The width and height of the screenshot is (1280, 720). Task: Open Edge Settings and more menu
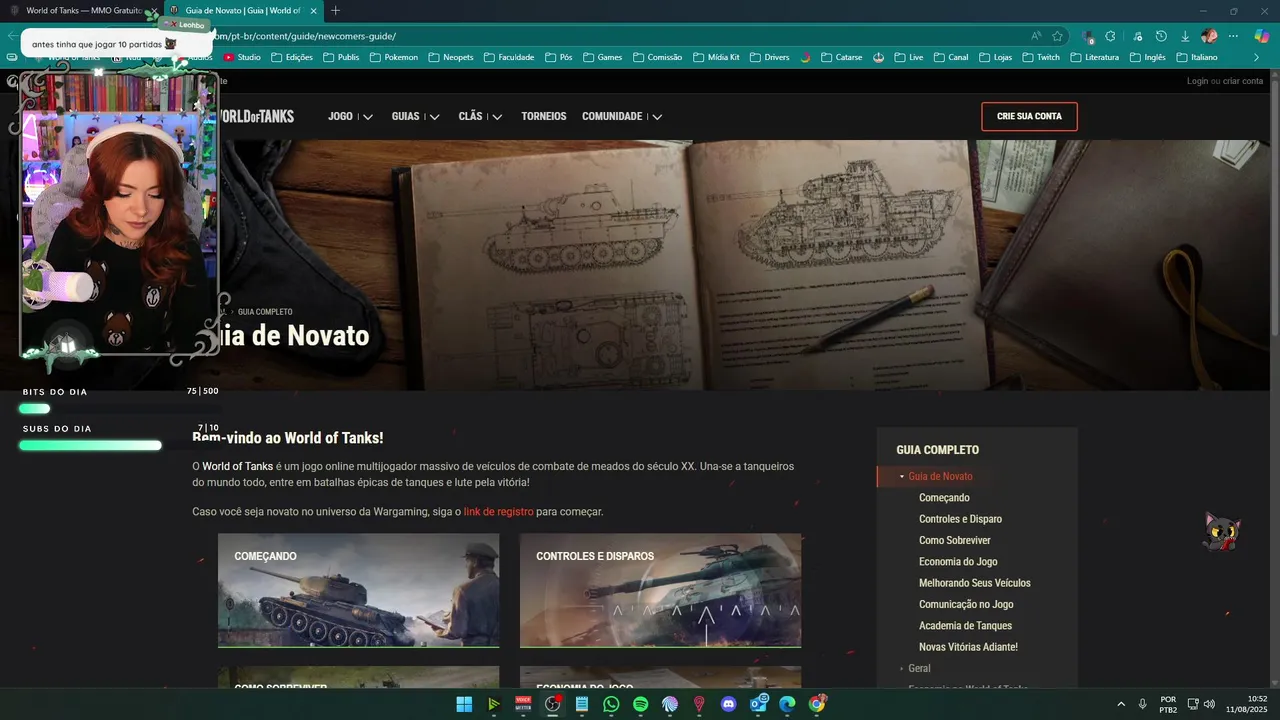pyautogui.click(x=1233, y=36)
